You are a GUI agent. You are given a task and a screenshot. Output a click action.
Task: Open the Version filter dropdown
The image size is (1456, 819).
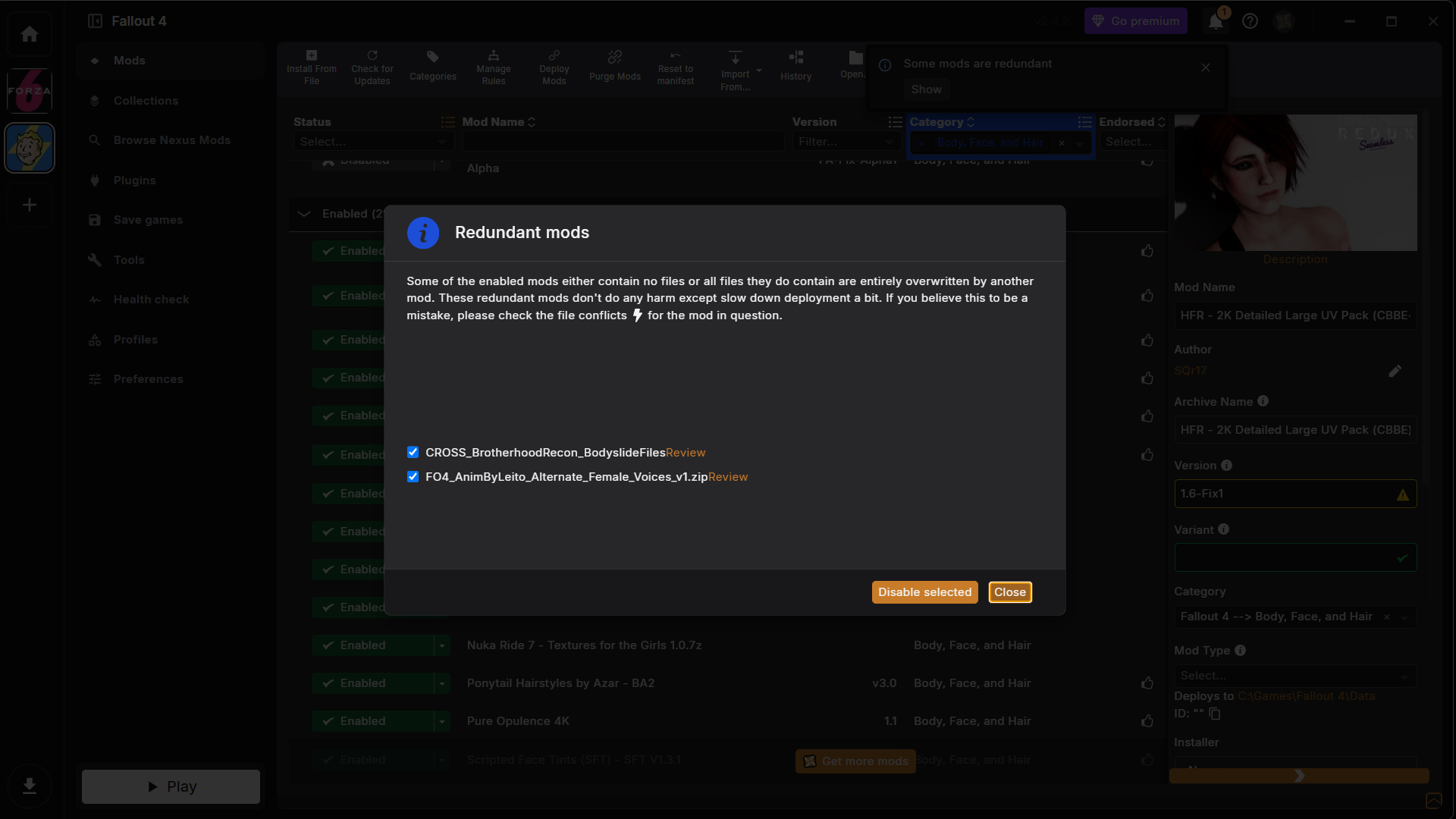point(847,142)
